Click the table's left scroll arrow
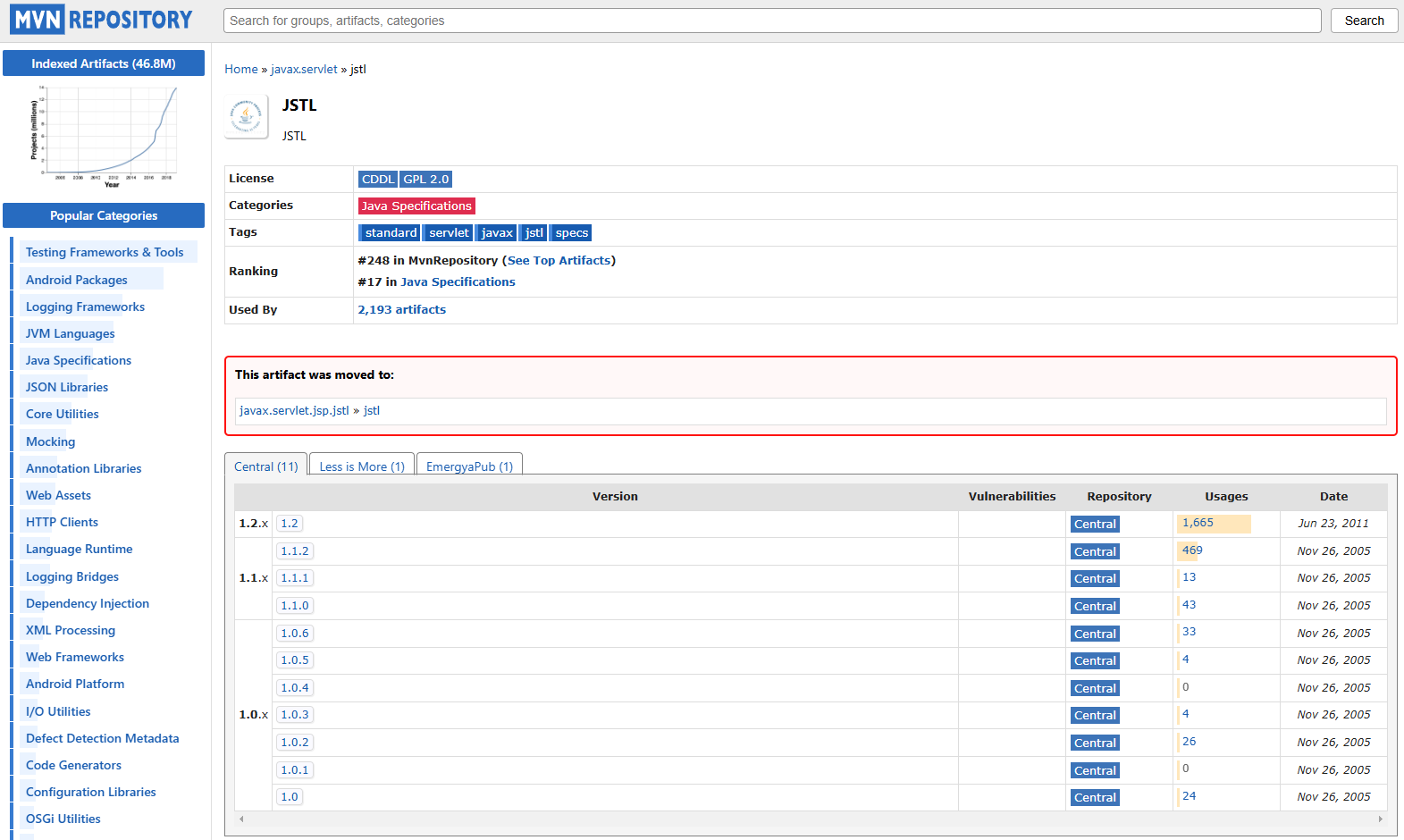The height and width of the screenshot is (840, 1404). [x=241, y=819]
